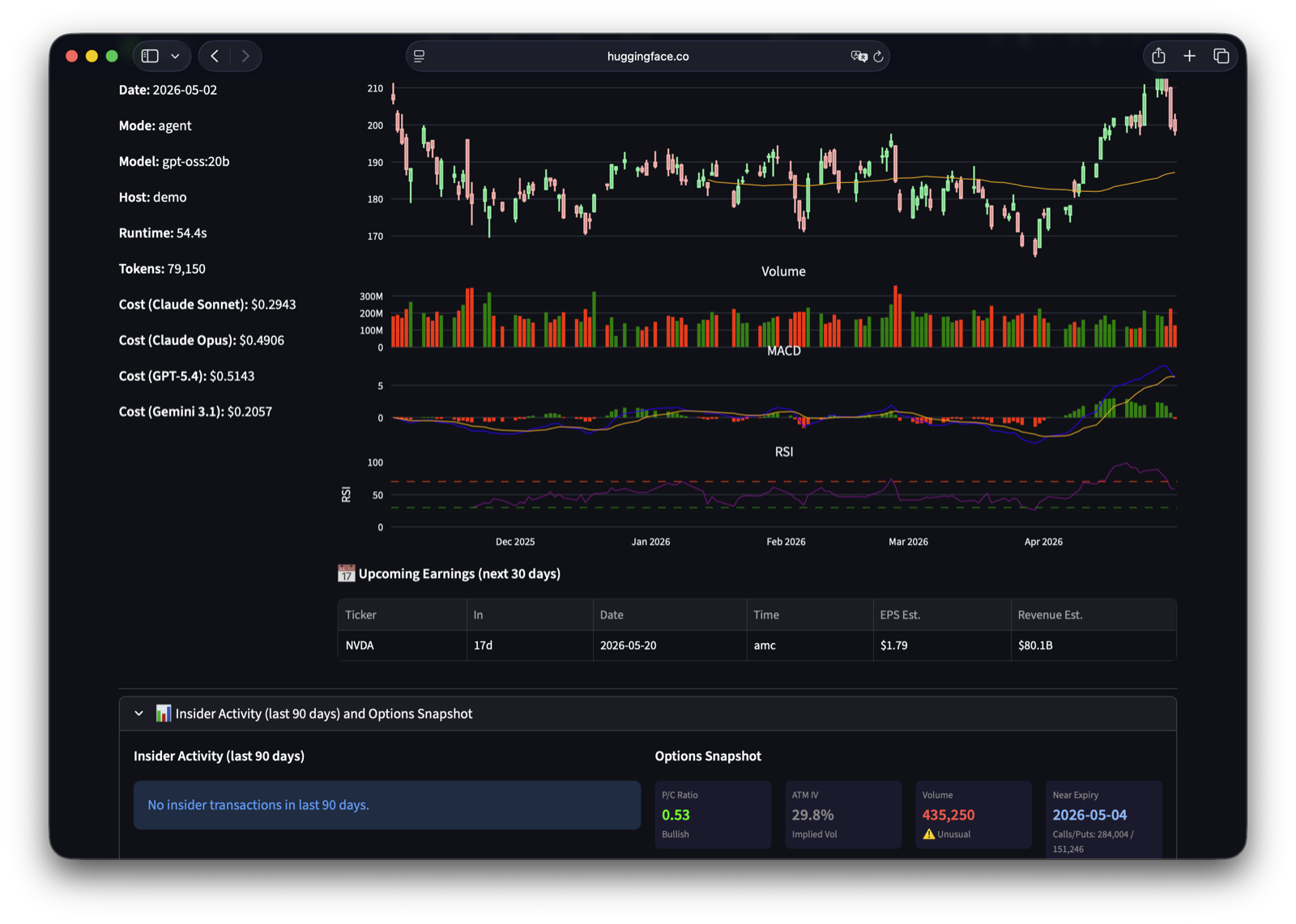Click the MACD chart title
The height and width of the screenshot is (924, 1296).
(783, 351)
